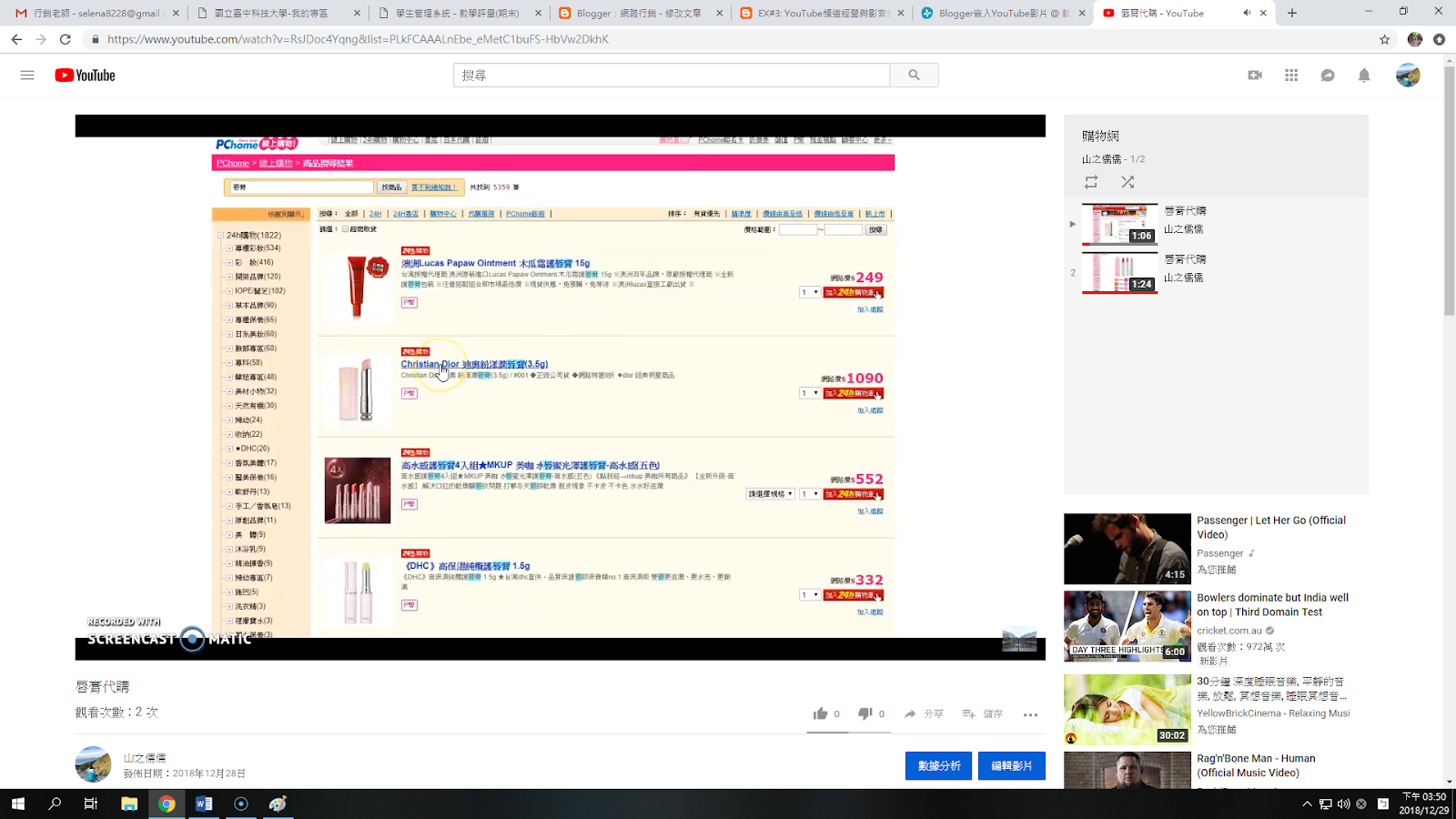Reload the page with refresh icon
This screenshot has height=819, width=1456.
pyautogui.click(x=66, y=39)
